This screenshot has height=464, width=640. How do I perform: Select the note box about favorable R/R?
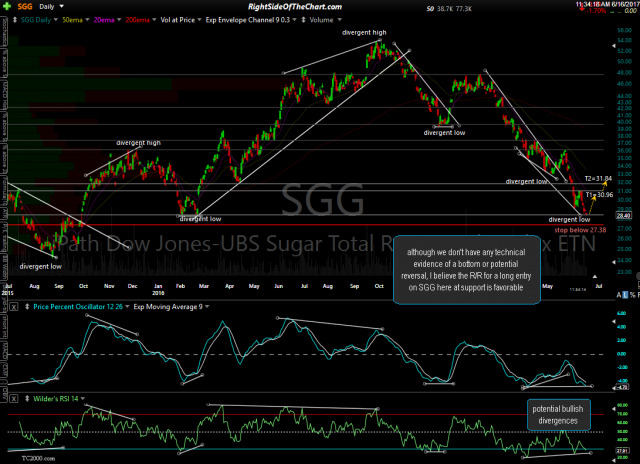[467, 270]
